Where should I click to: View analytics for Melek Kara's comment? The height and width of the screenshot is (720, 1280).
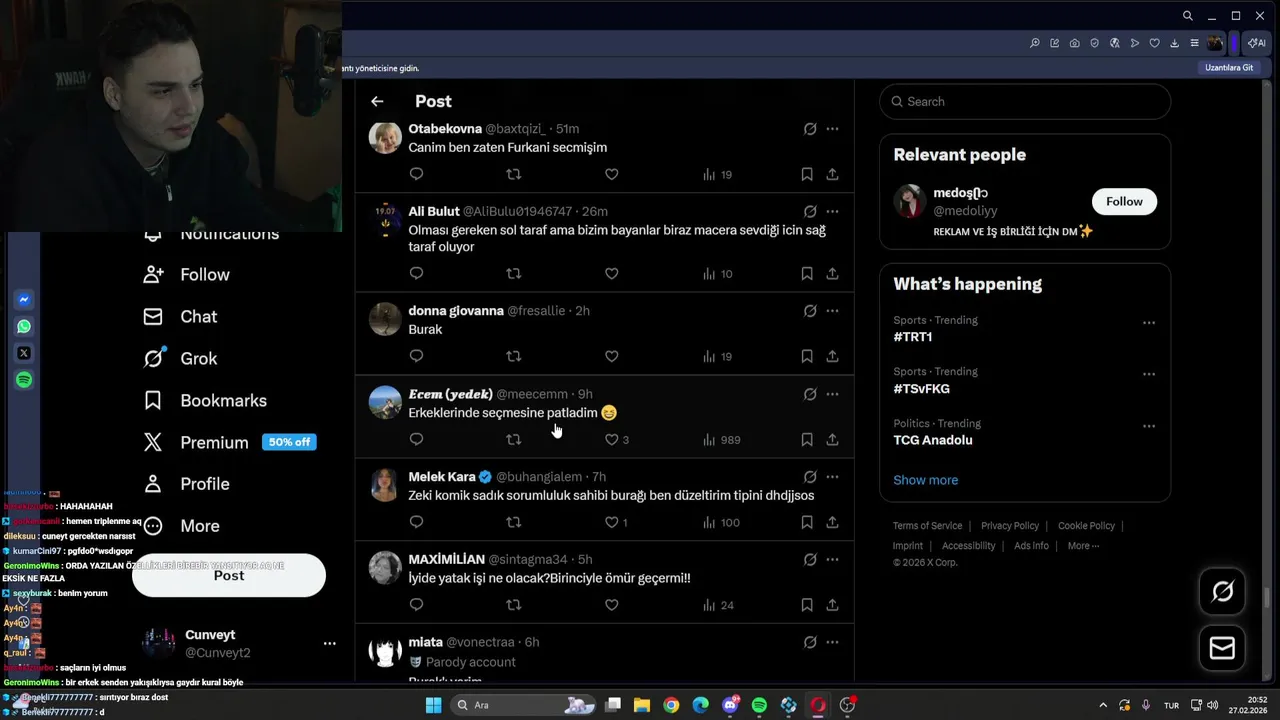point(721,522)
